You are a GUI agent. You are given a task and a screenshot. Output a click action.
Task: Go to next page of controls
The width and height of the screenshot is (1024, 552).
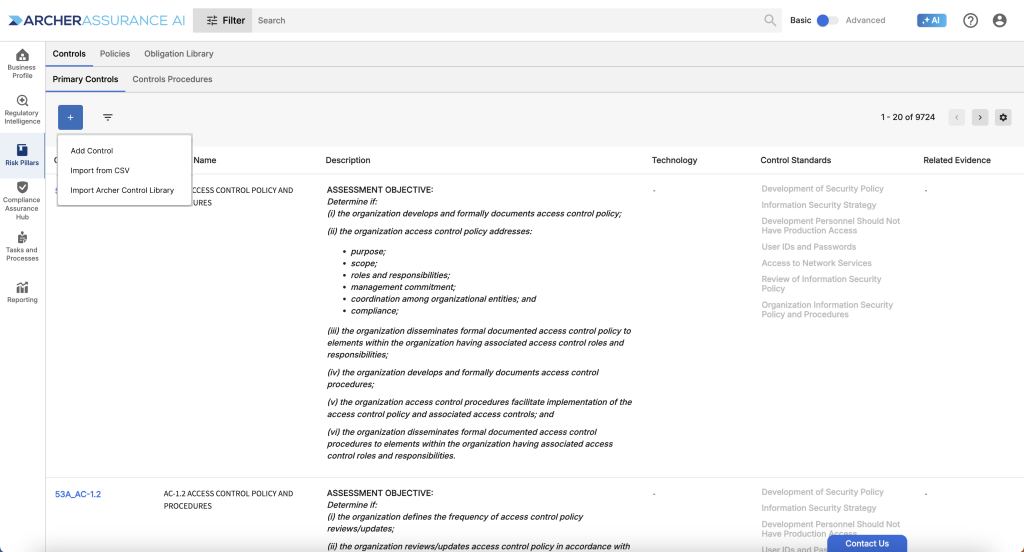(x=980, y=117)
